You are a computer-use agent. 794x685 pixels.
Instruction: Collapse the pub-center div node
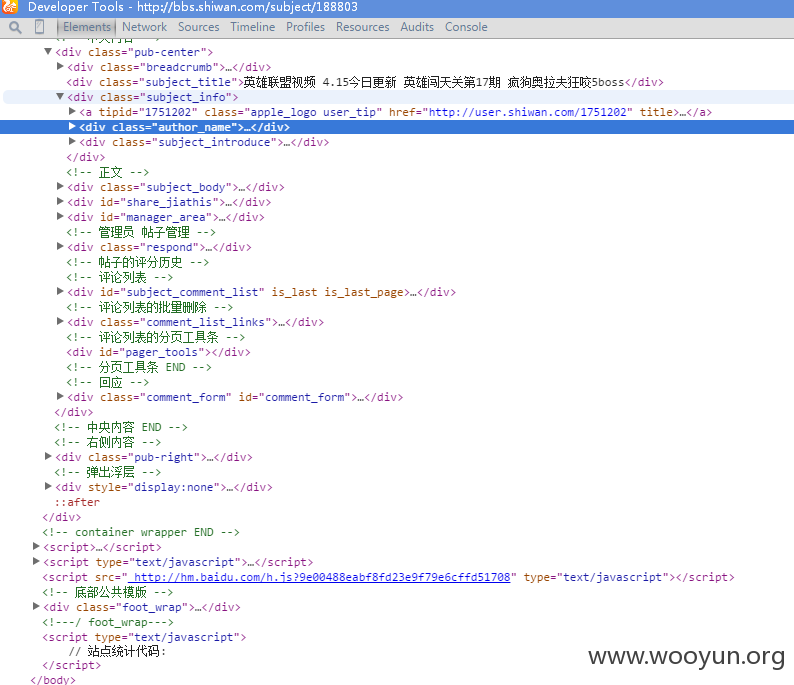pos(48,52)
